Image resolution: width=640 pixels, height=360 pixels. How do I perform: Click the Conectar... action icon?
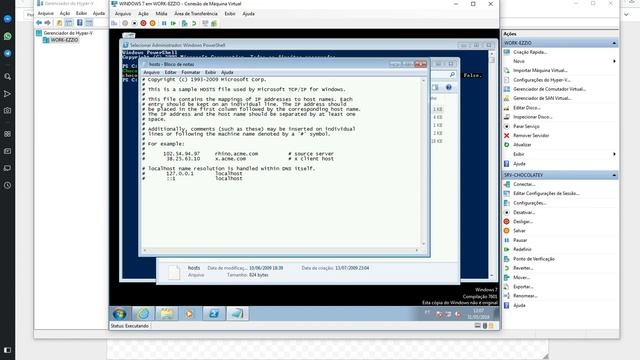pyautogui.click(x=507, y=184)
